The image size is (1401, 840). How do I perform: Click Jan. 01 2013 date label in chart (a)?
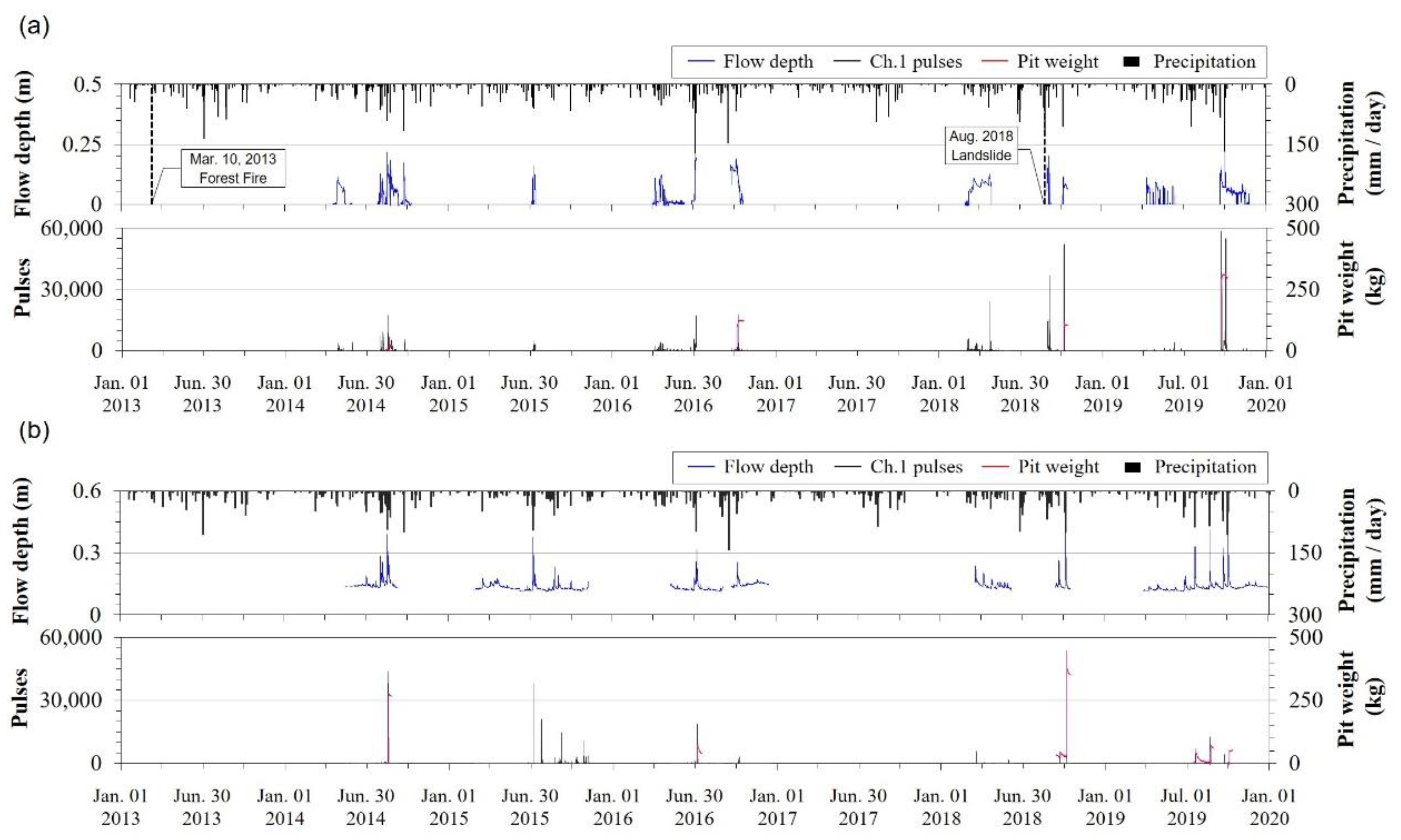121,394
